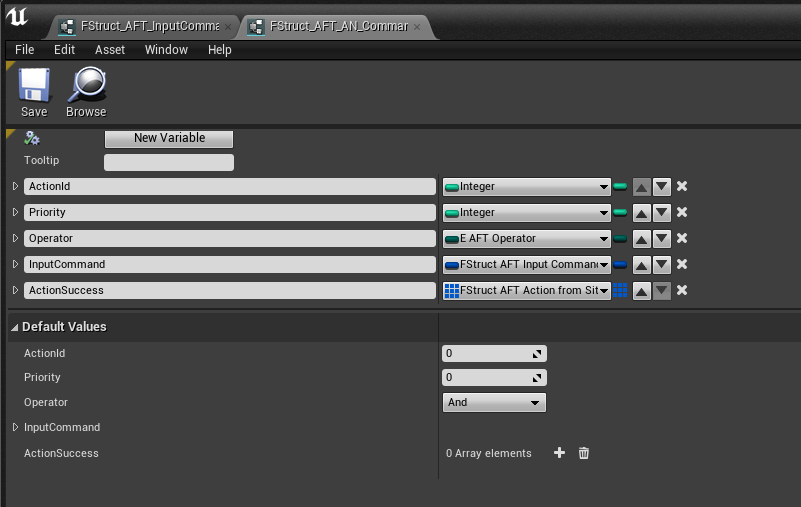Open the Asset menu
Screen dimensions: 801x507
[110, 49]
